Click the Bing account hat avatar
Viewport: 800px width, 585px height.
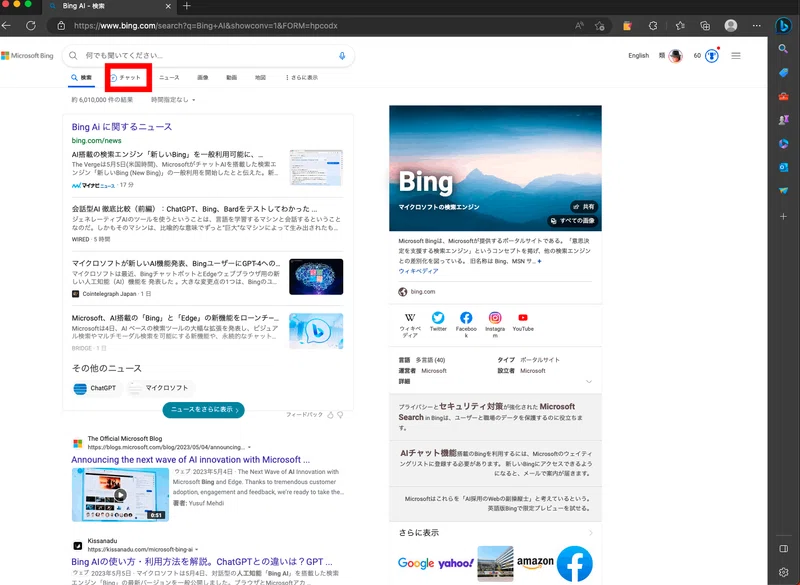click(676, 56)
